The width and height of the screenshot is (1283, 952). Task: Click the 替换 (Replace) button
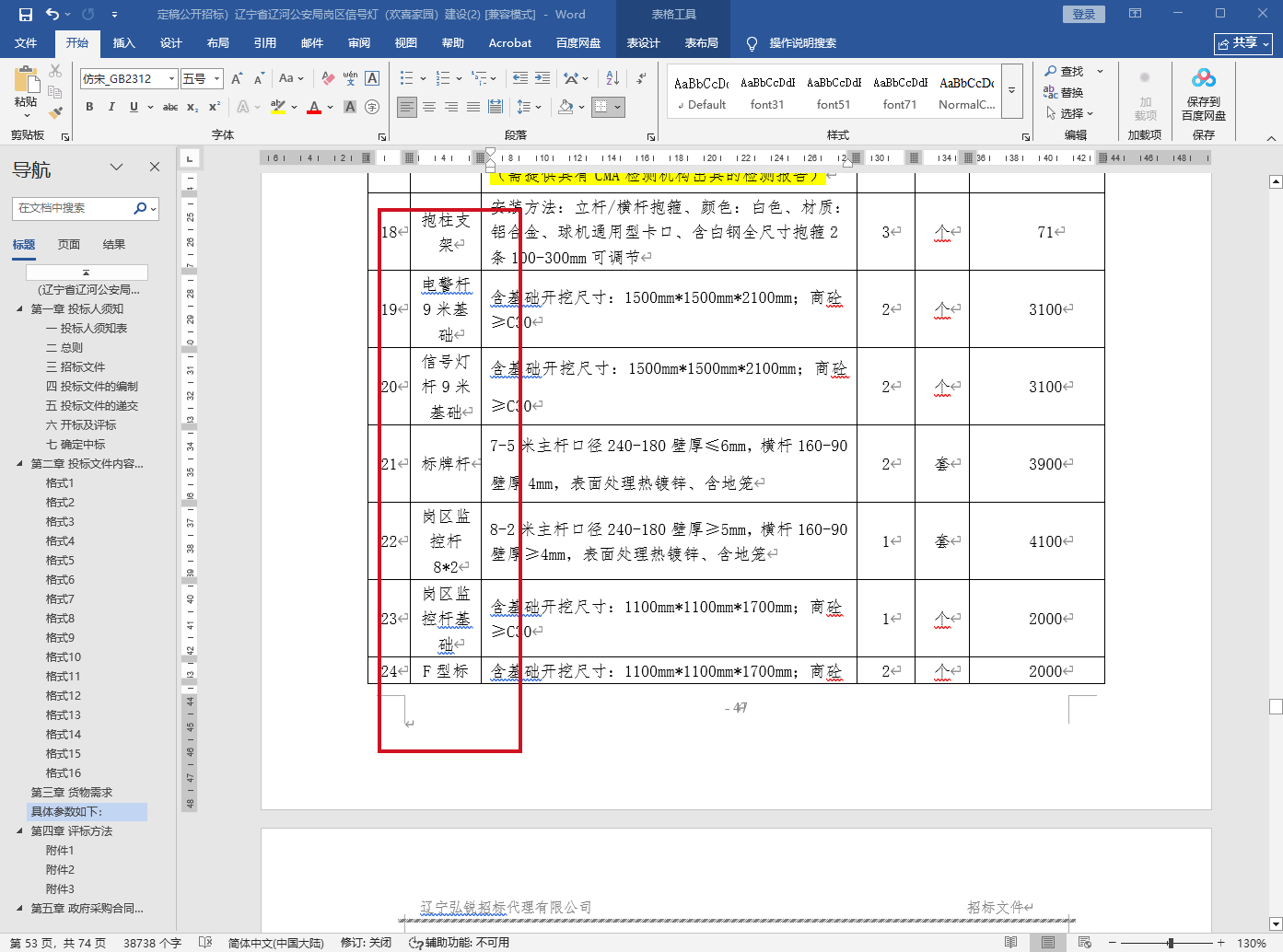point(1064,92)
